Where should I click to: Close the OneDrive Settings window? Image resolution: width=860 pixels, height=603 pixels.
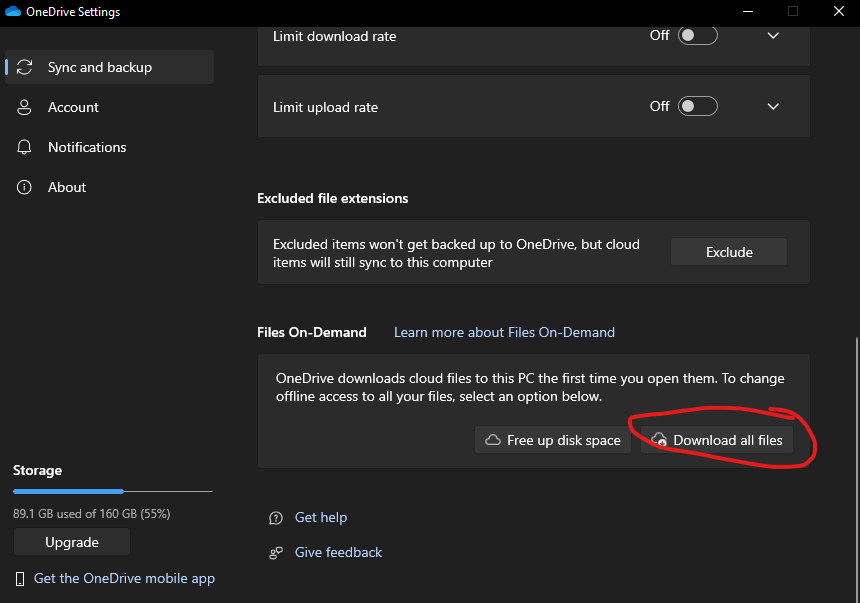[x=839, y=12]
